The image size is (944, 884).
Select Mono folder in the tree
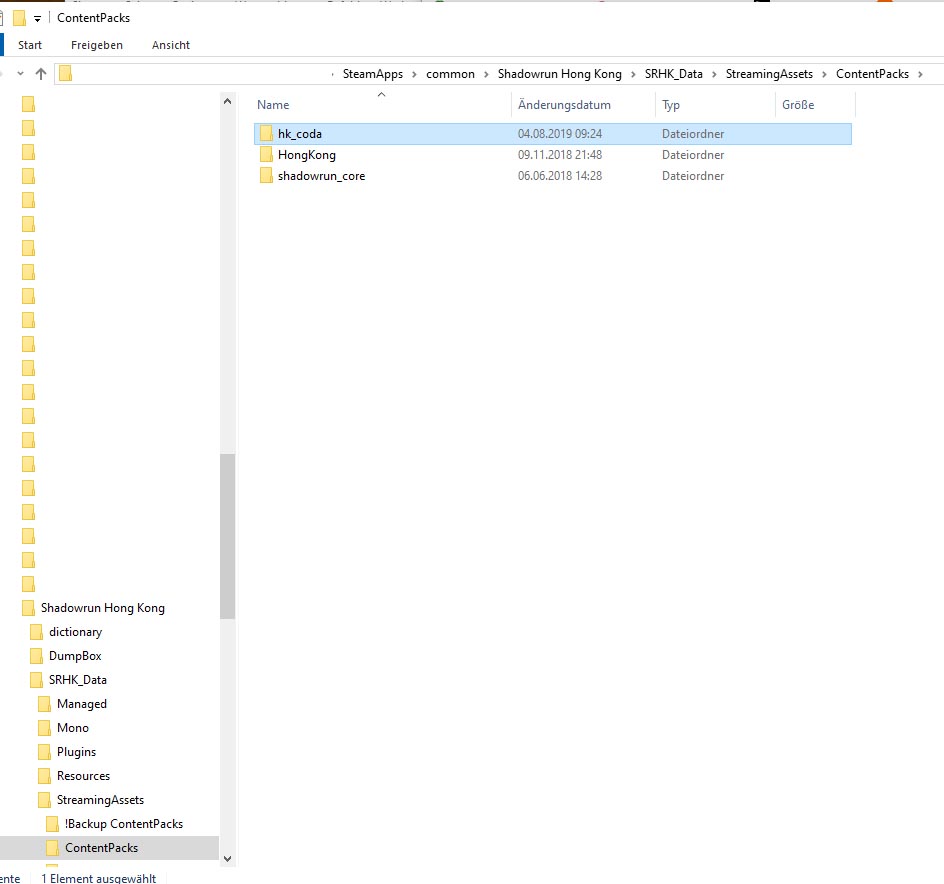(73, 728)
